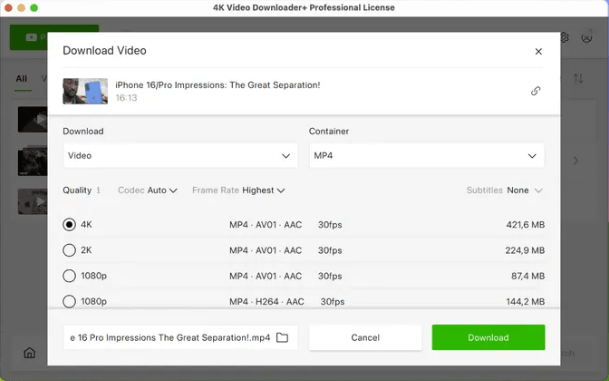
Task: Click the Quality info icon
Action: [99, 190]
